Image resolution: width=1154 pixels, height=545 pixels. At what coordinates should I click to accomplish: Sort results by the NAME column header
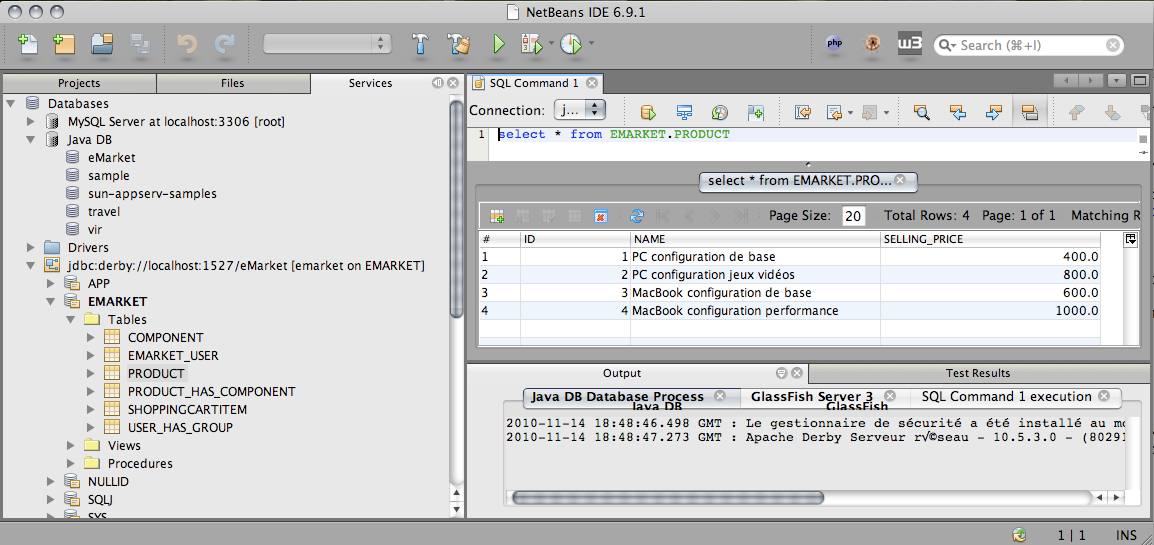pos(756,239)
